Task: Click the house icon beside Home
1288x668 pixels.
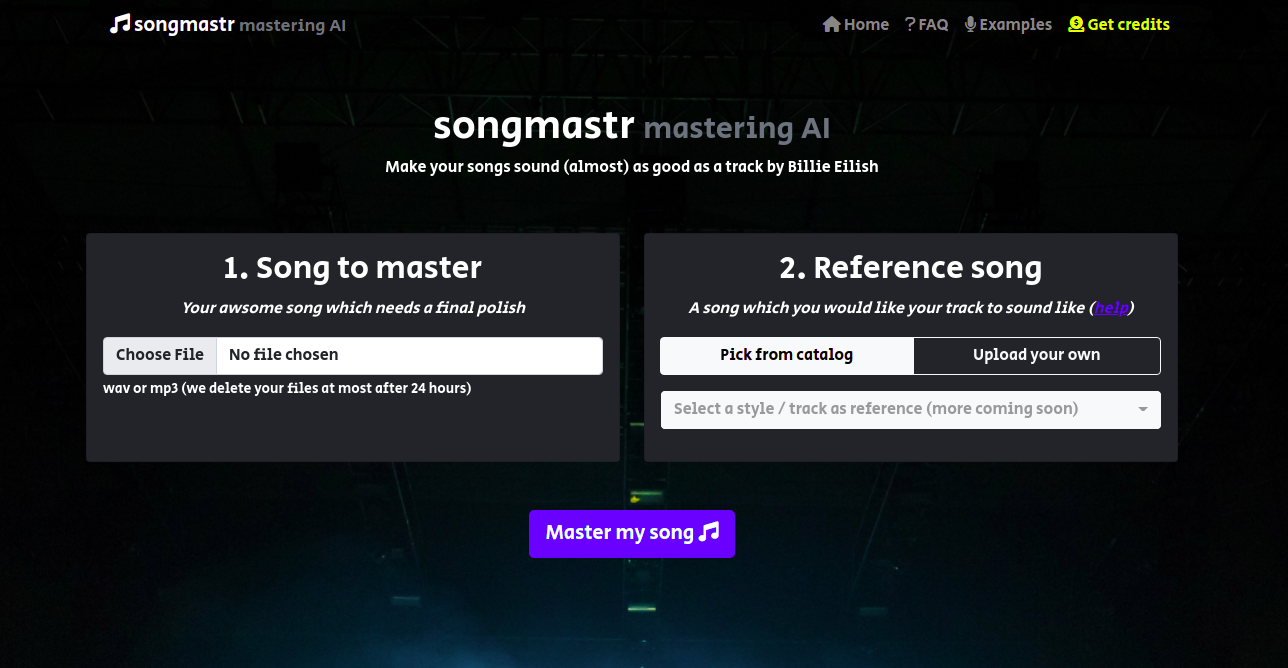Action: (x=830, y=24)
